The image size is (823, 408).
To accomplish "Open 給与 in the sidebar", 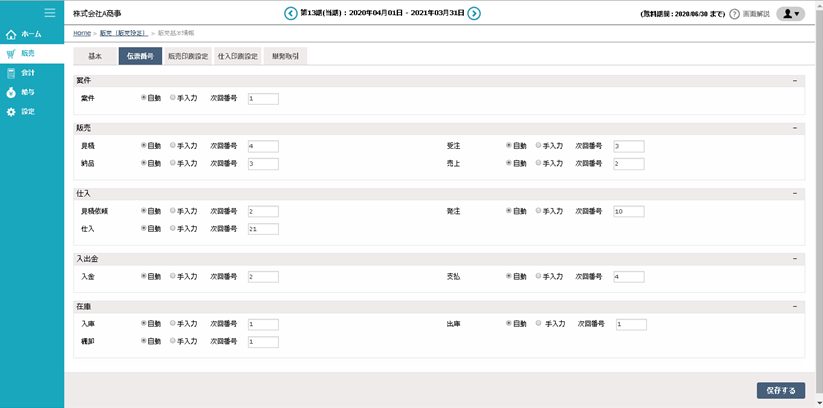I will tap(31, 92).
